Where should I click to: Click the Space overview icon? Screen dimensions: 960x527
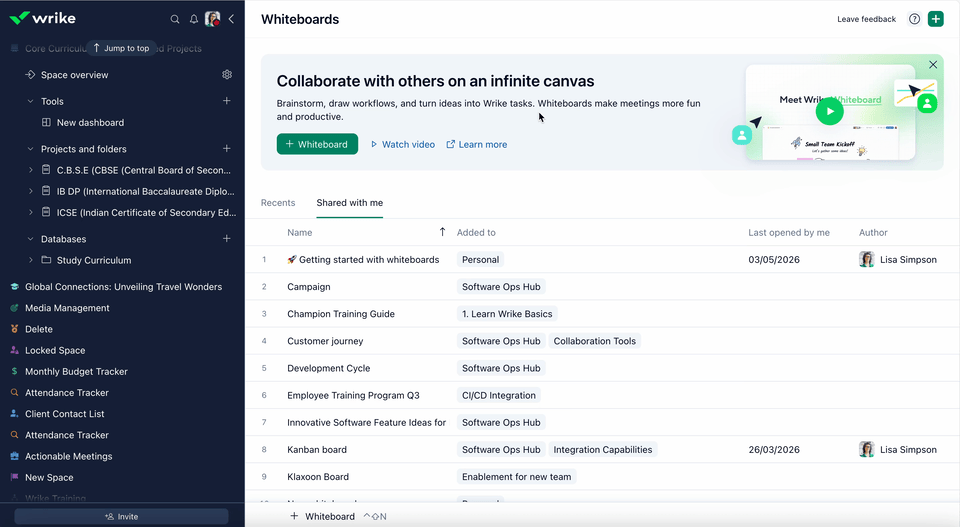pyautogui.click(x=29, y=75)
